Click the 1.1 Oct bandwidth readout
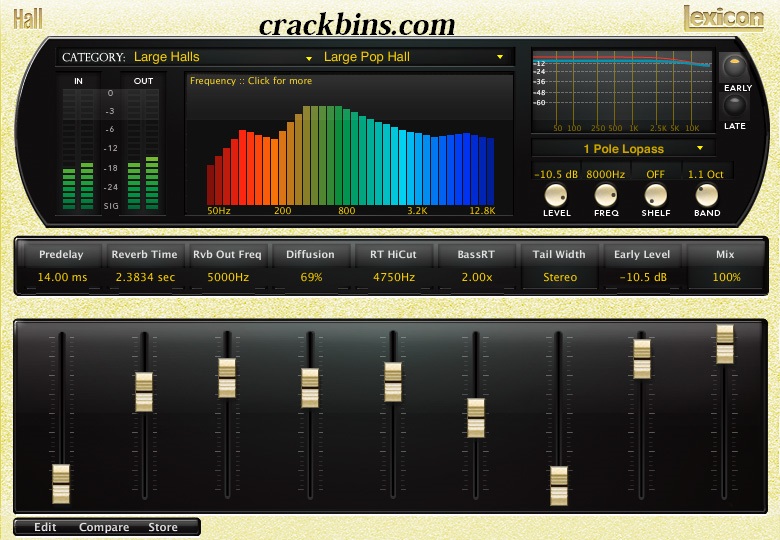Screen dimensions: 780x540 click(705, 174)
